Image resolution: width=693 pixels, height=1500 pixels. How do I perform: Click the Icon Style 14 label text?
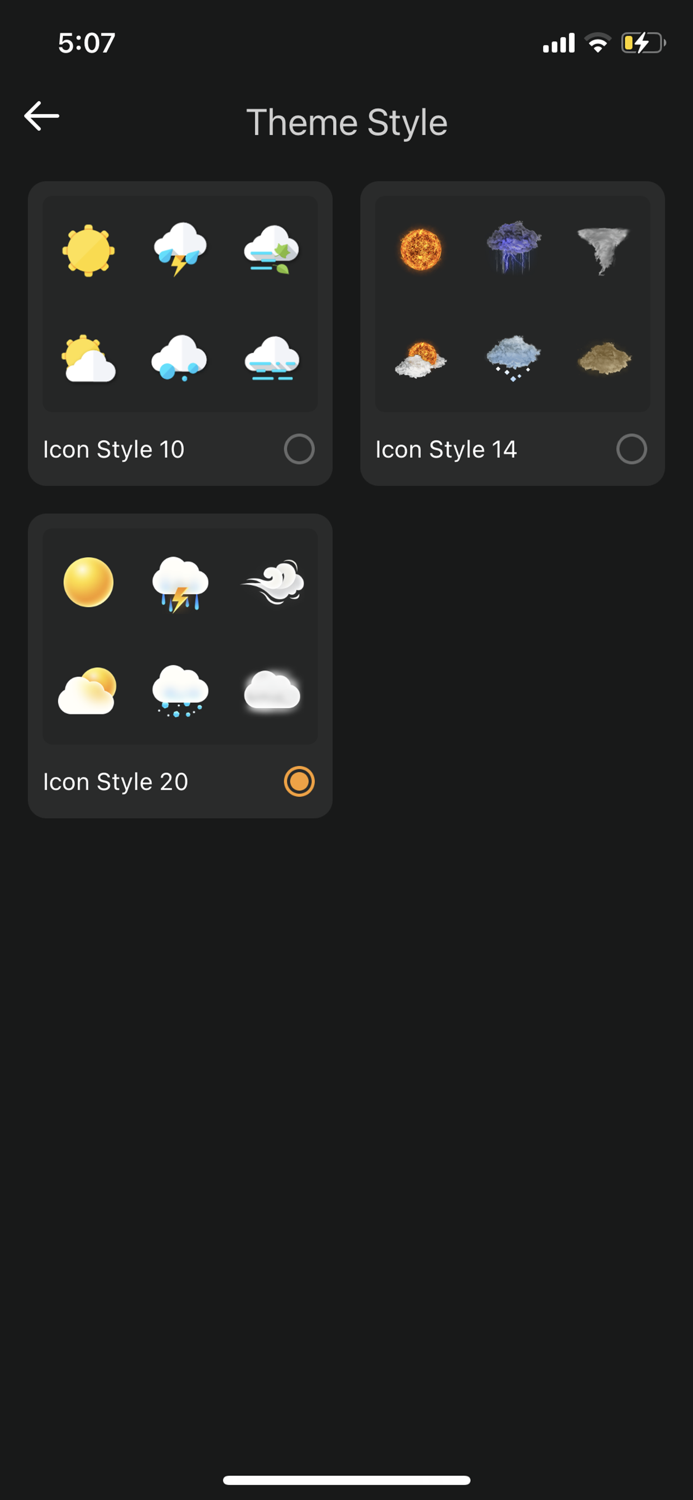tap(446, 449)
